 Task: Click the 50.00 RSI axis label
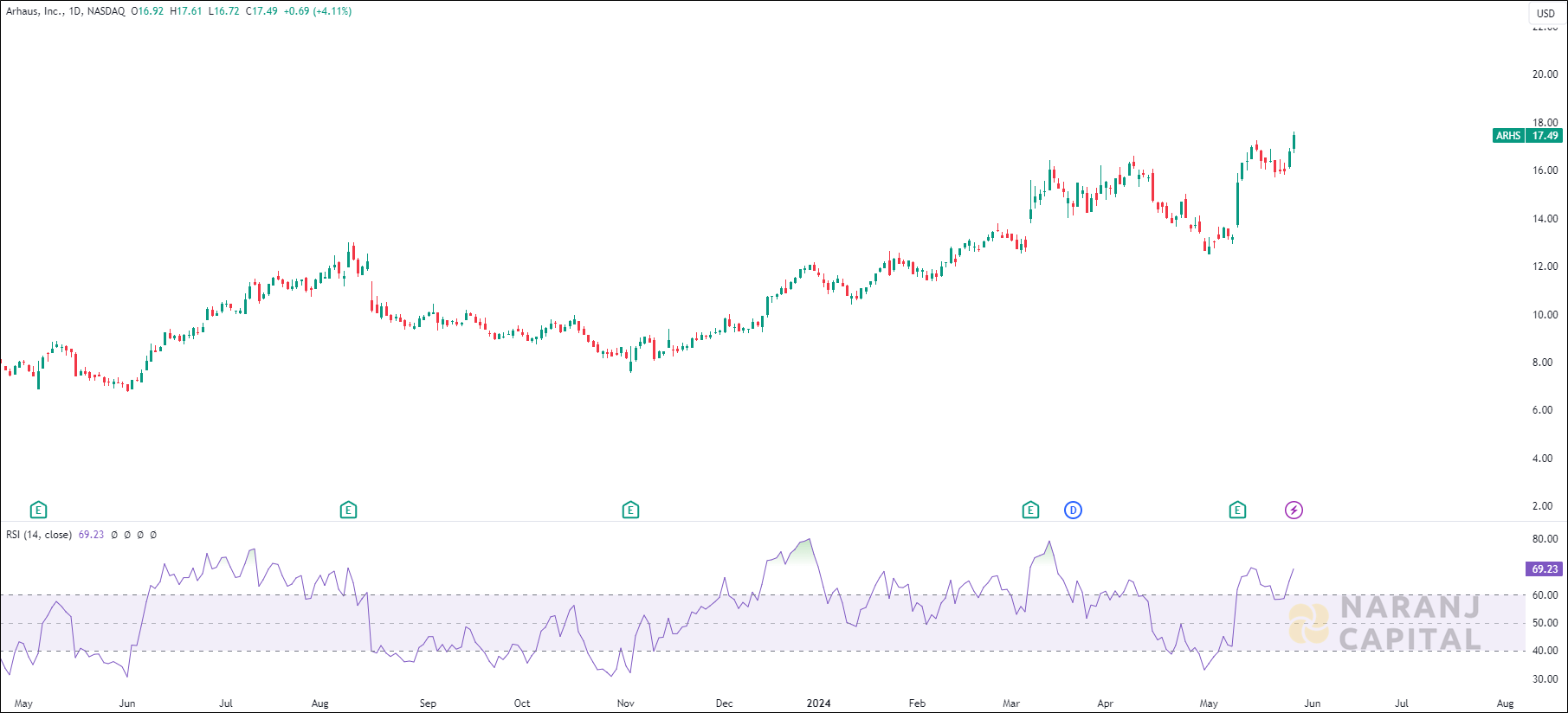click(x=1545, y=623)
